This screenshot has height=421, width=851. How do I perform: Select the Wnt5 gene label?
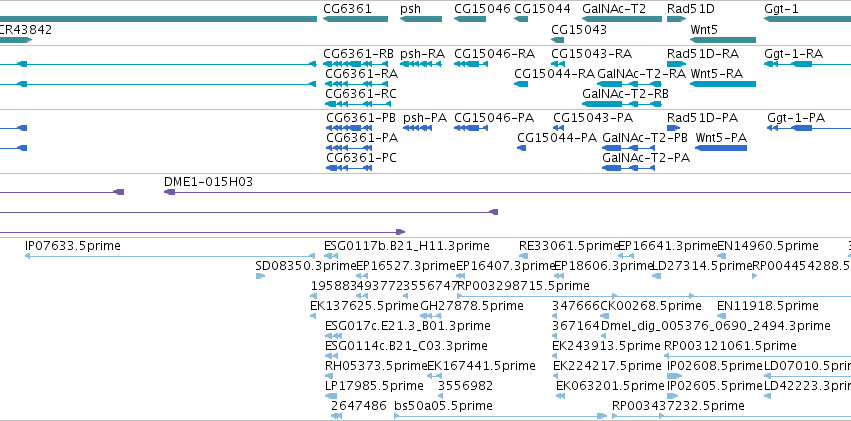[704, 29]
